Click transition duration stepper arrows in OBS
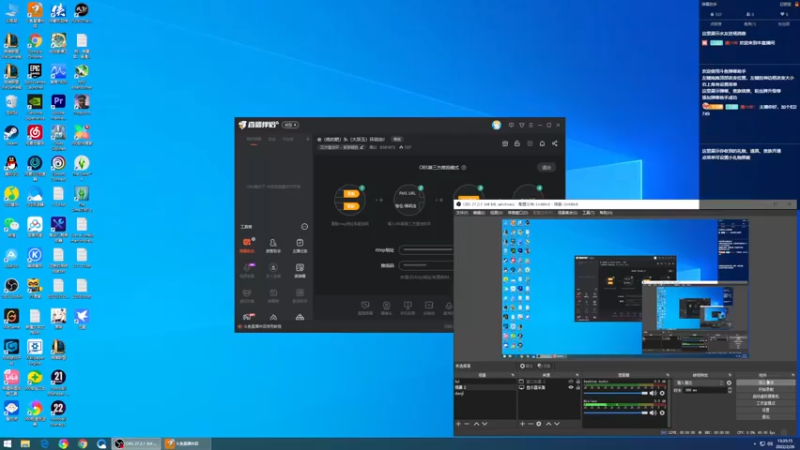 (730, 390)
